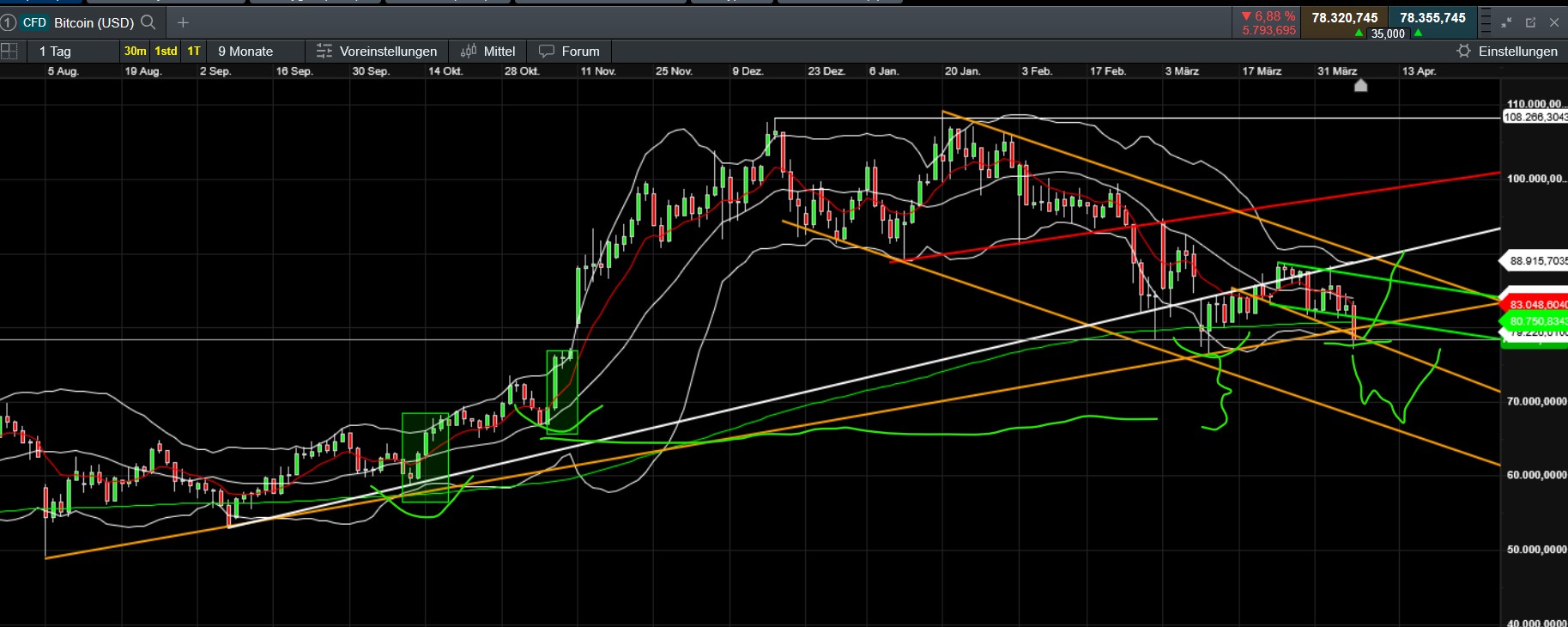This screenshot has height=627, width=1568.
Task: Open the Voreinstellungen menu
Action: tap(377, 52)
